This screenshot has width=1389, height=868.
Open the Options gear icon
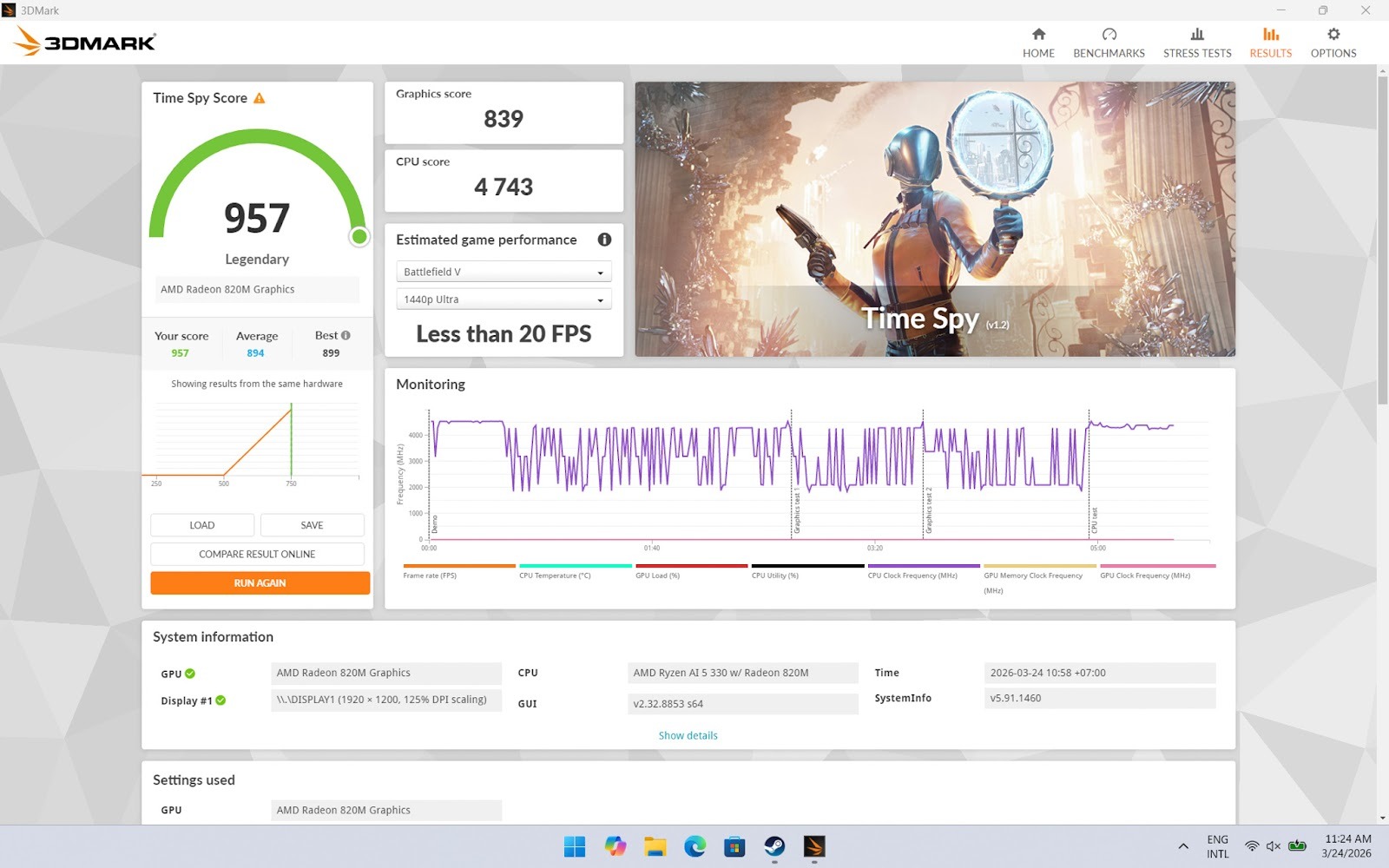coord(1333,35)
